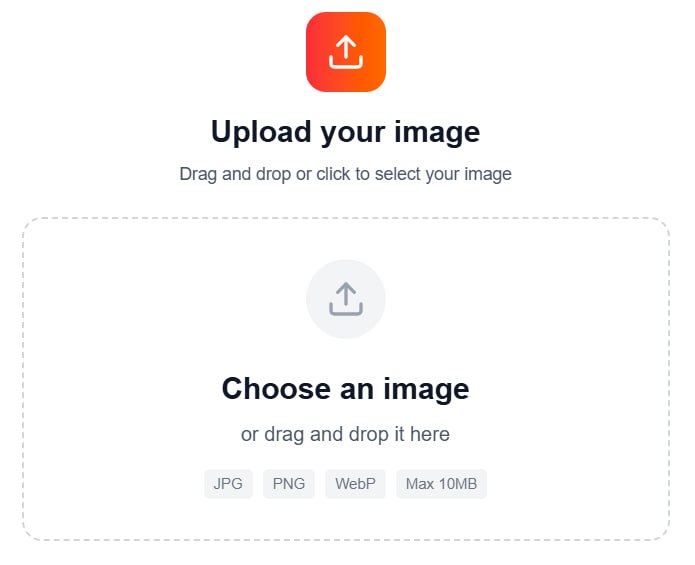Screen dimensions: 695x565
Task: Select the WebP format tag
Action: tap(355, 483)
